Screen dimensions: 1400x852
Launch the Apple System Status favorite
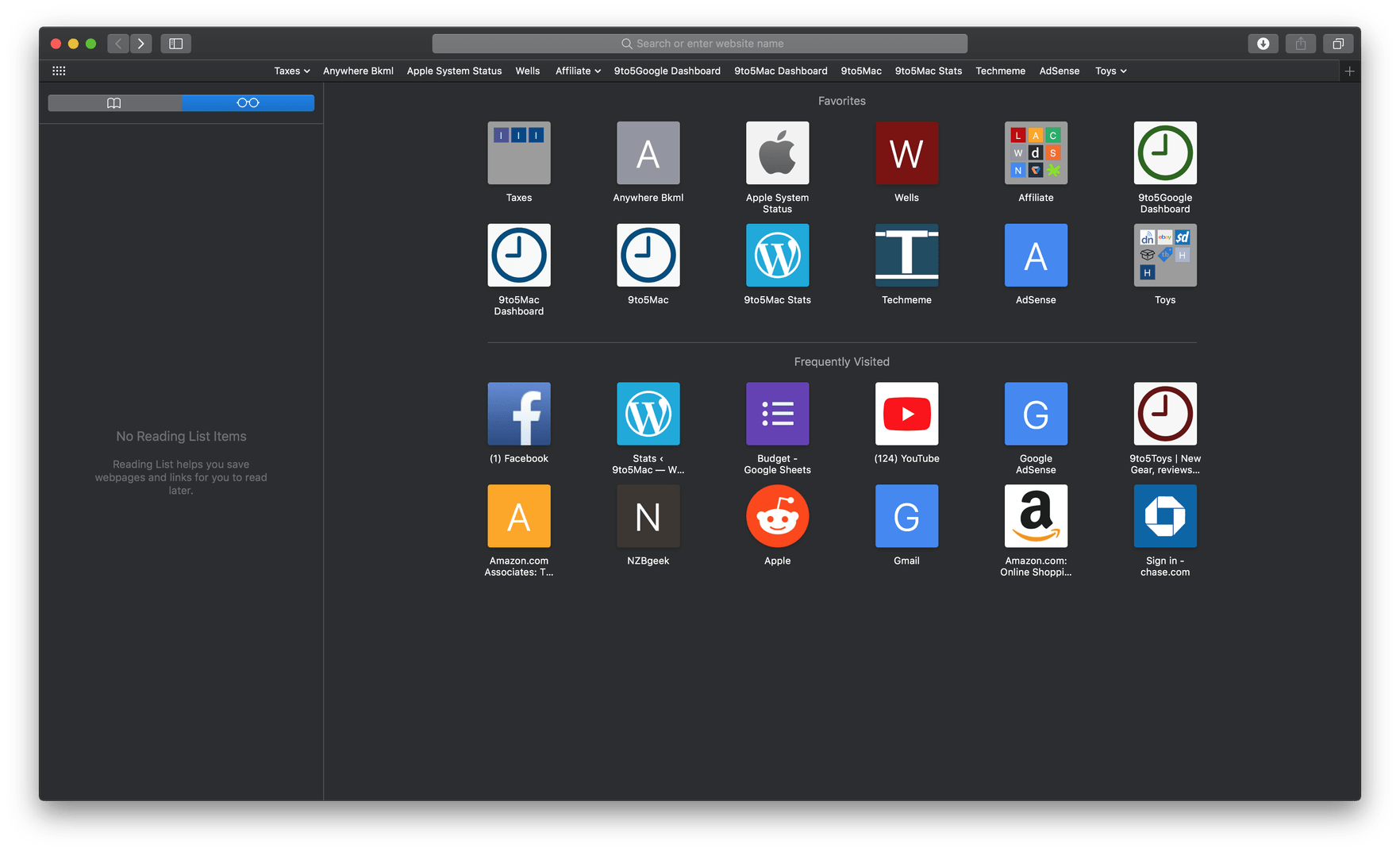coord(777,152)
